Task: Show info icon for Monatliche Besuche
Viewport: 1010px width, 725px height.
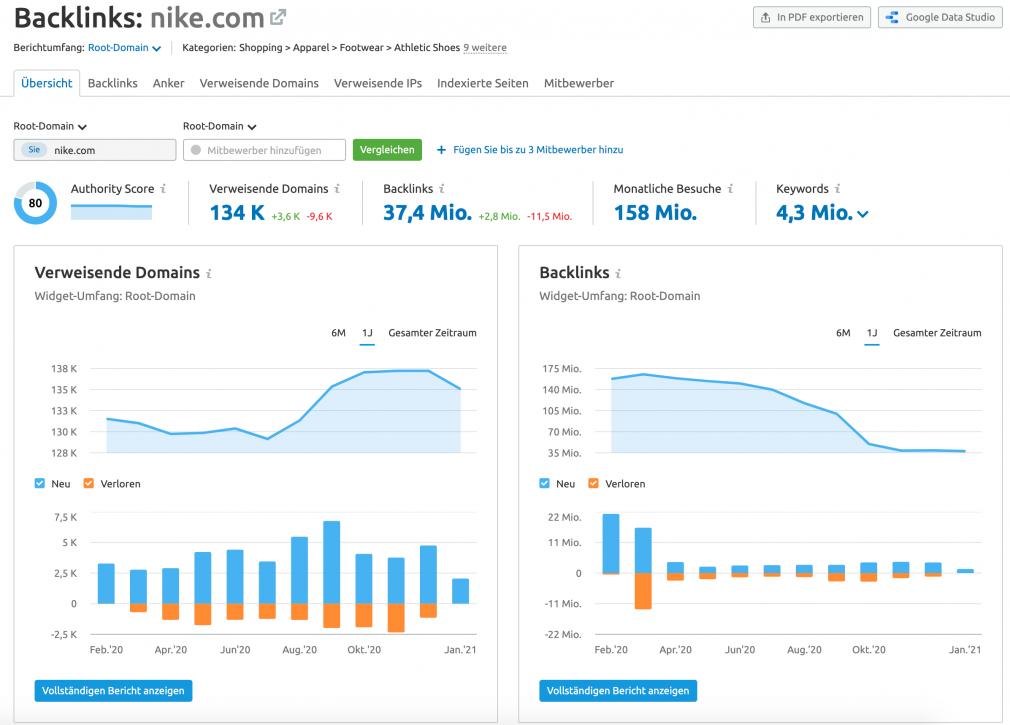Action: tap(730, 189)
